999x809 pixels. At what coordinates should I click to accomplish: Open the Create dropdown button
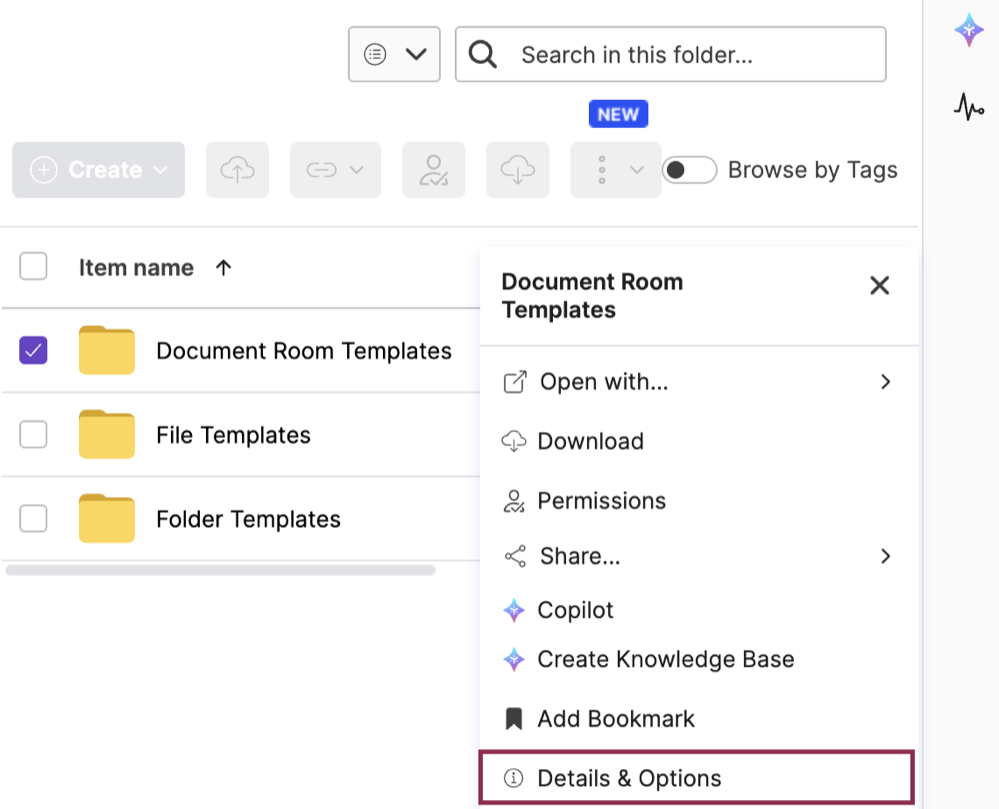click(99, 170)
